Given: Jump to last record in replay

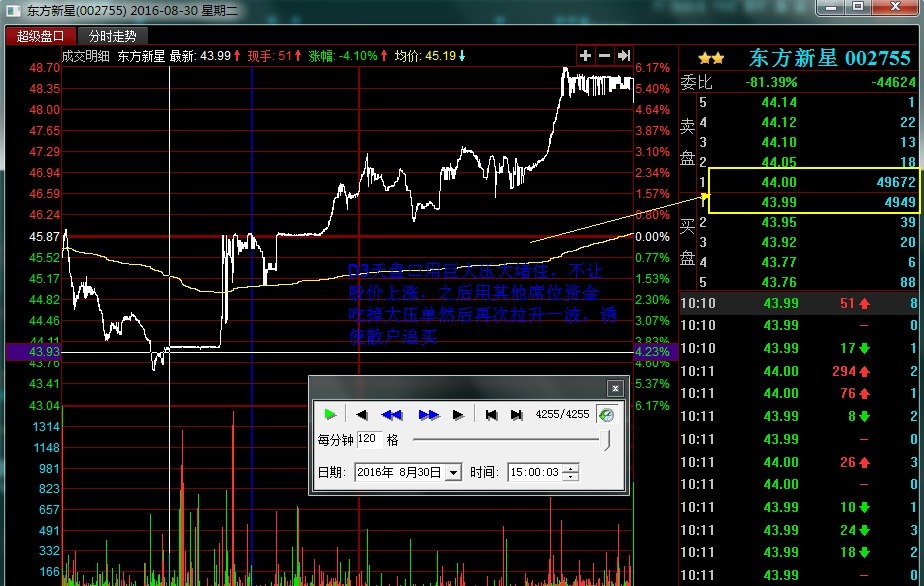Looking at the screenshot, I should 516,414.
